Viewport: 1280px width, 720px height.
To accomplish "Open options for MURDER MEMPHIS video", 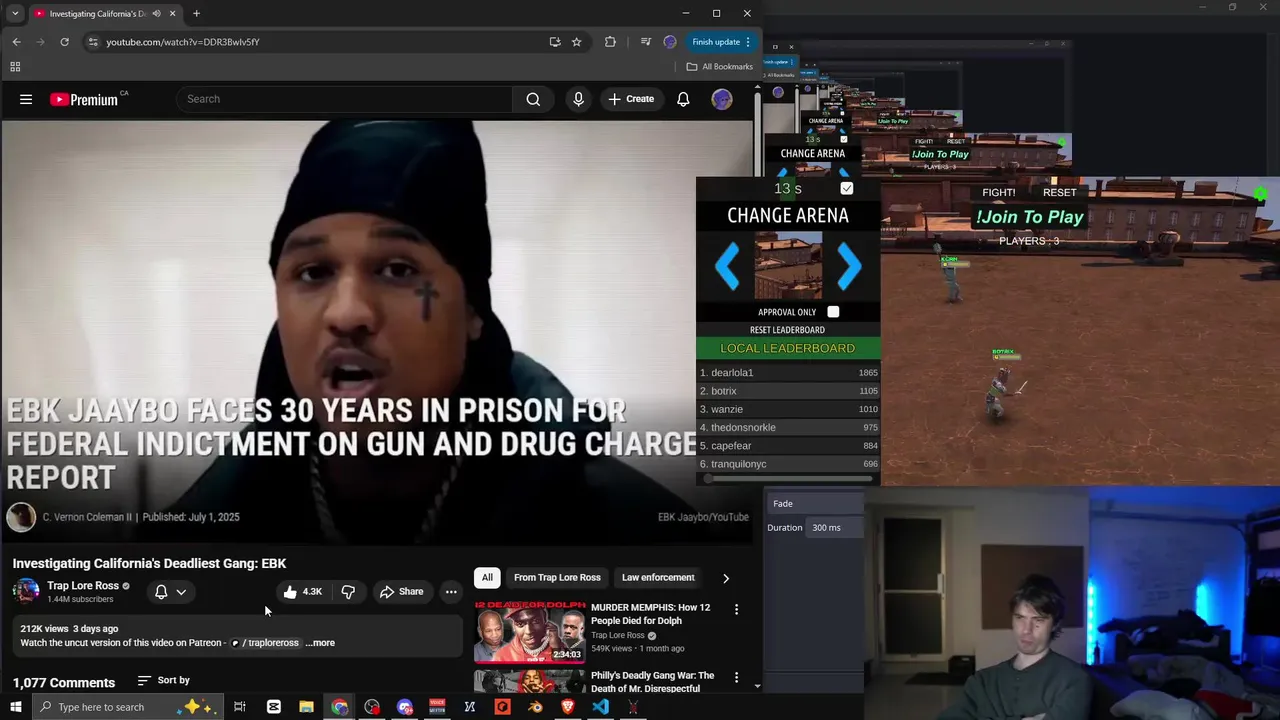I will coord(736,609).
